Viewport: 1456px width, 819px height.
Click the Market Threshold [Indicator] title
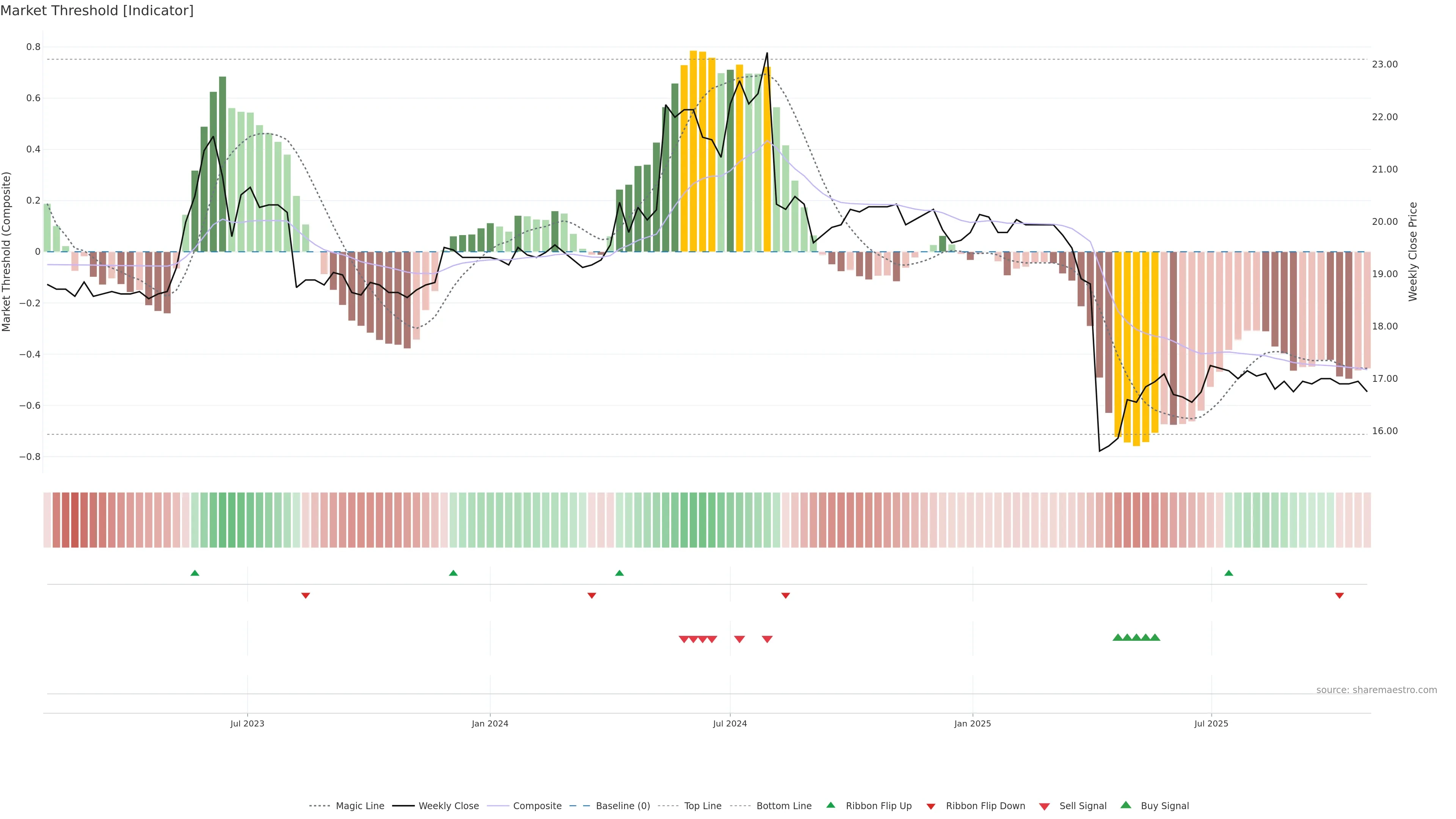(97, 11)
